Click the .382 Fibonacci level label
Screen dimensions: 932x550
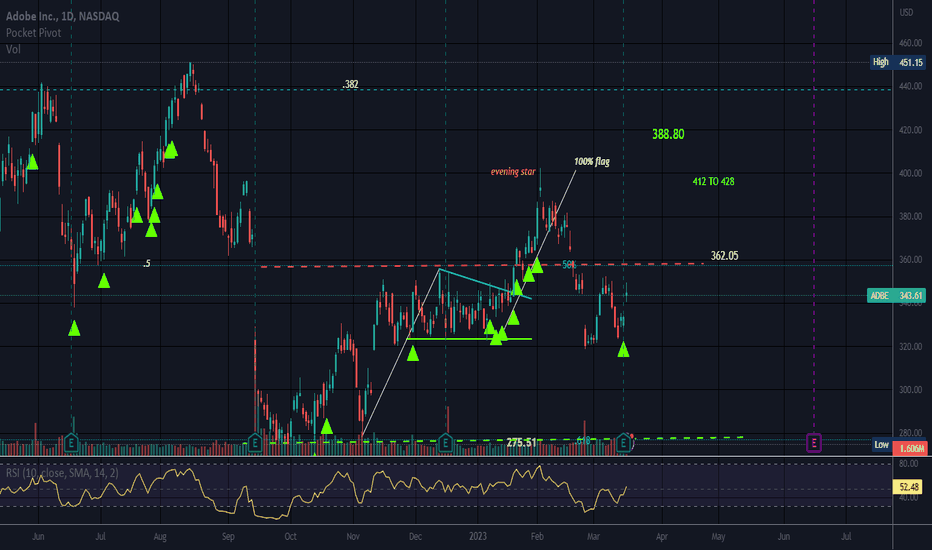click(350, 84)
